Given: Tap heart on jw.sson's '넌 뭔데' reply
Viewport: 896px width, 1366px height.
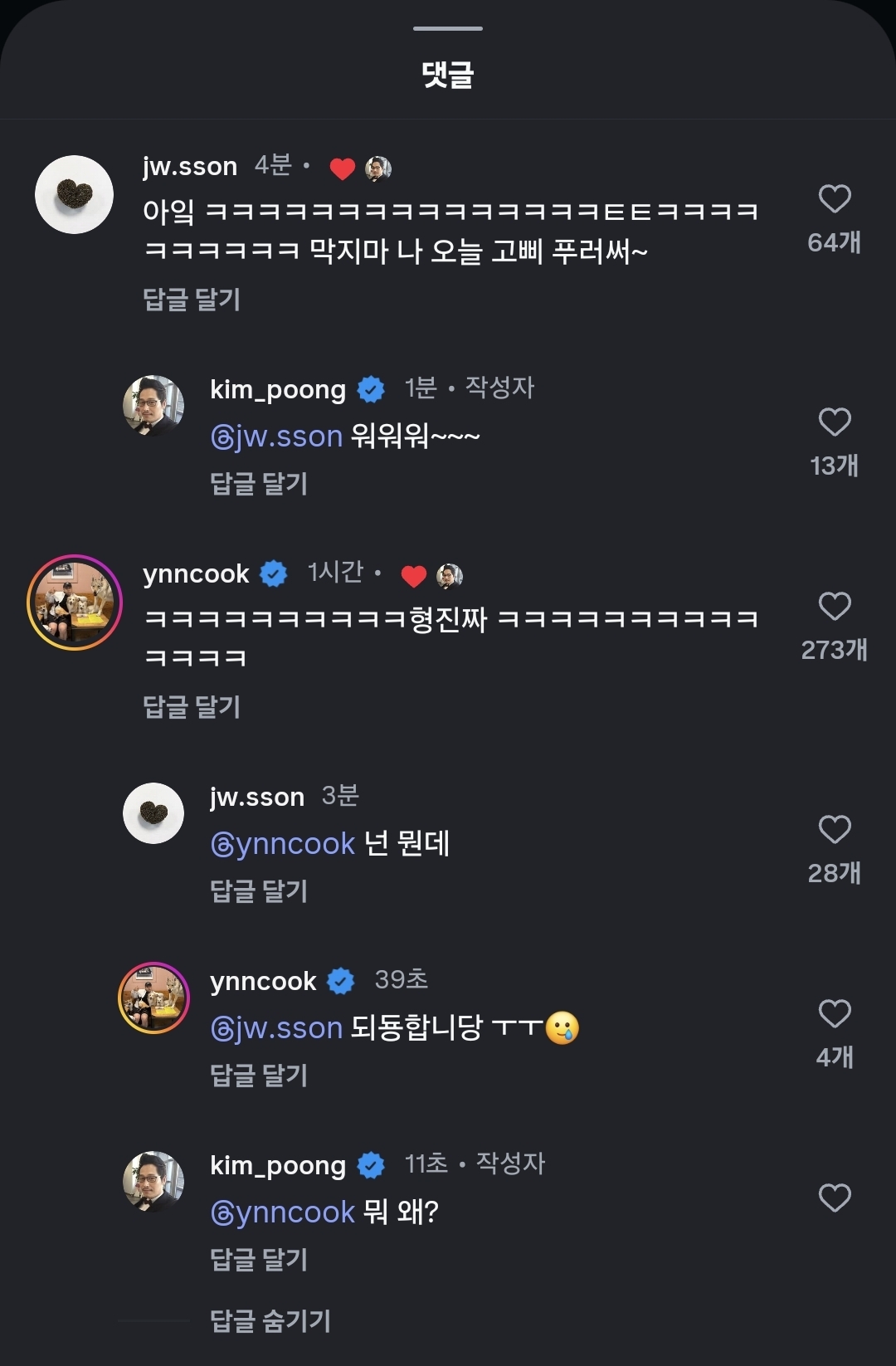Looking at the screenshot, I should 834,830.
